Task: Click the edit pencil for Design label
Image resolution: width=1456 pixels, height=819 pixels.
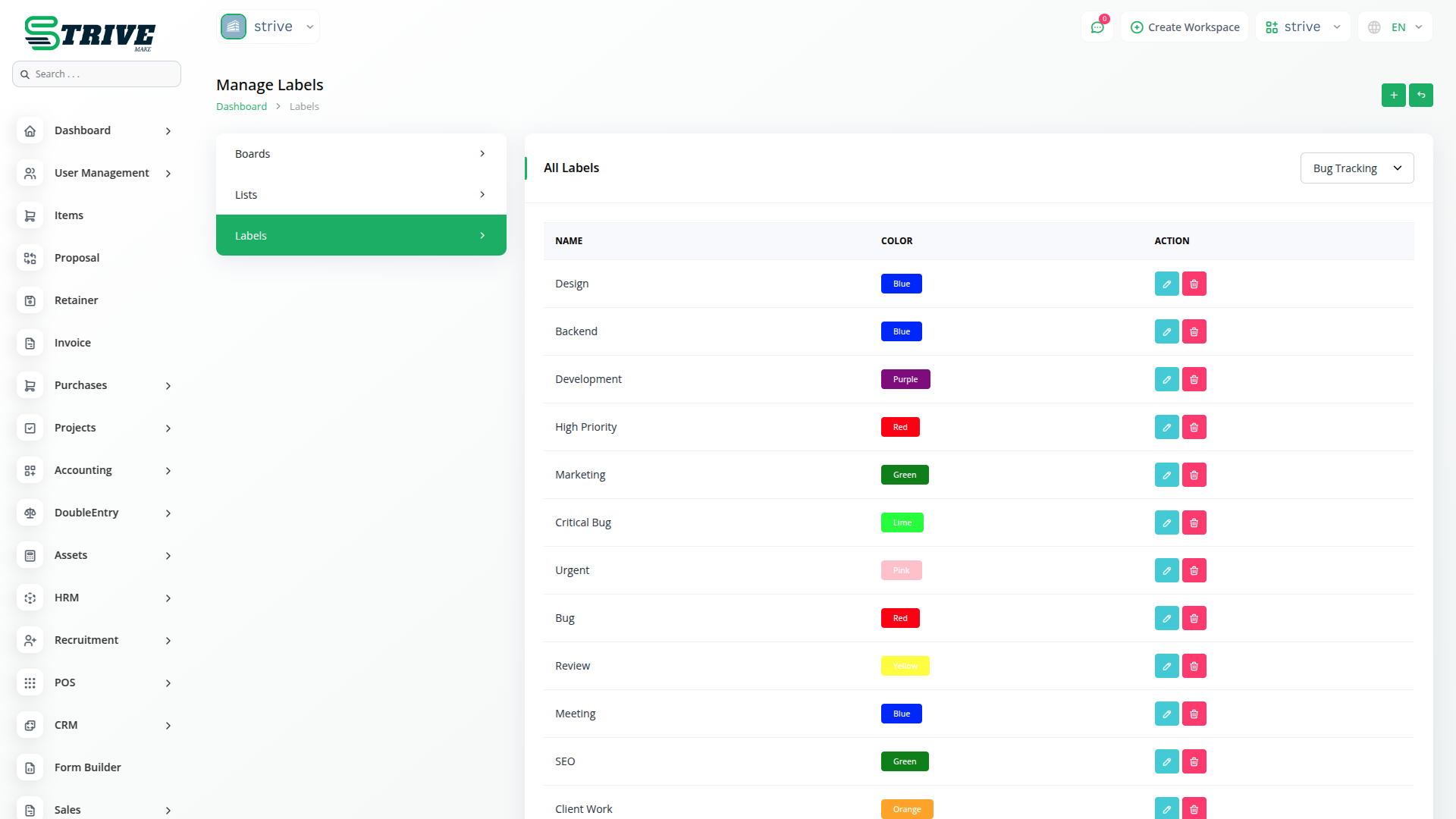Action: pos(1166,284)
